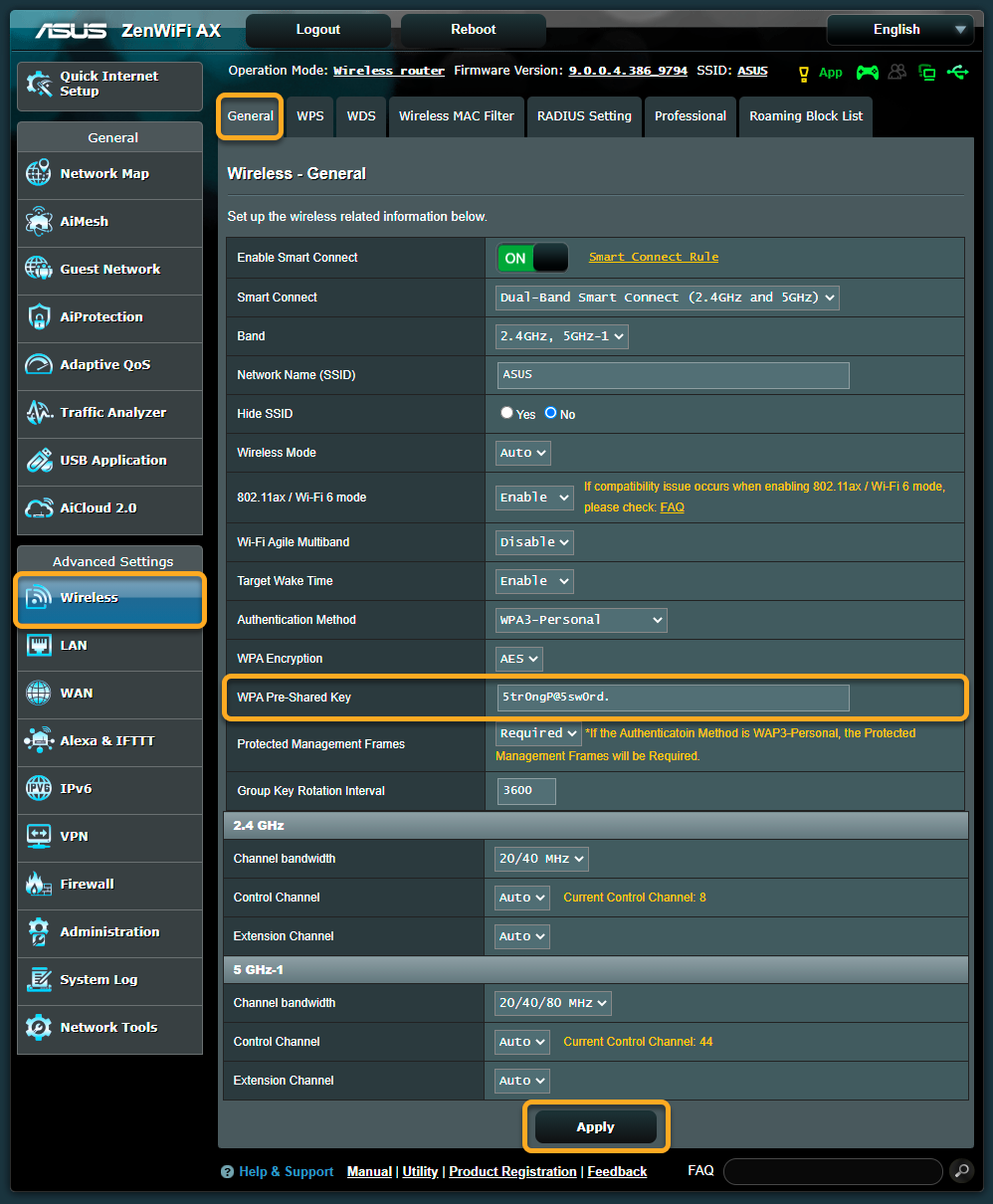The height and width of the screenshot is (1204, 993).
Task: Open the Protected Management Frames dropdown
Action: click(538, 733)
